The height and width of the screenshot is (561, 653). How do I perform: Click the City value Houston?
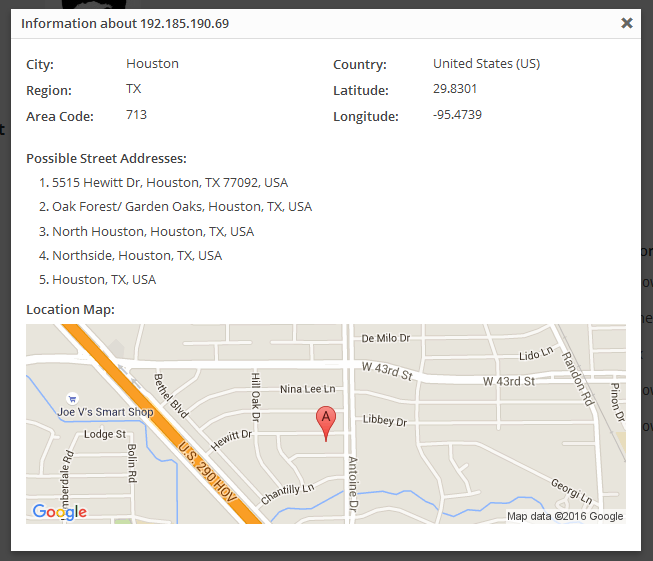(x=152, y=64)
